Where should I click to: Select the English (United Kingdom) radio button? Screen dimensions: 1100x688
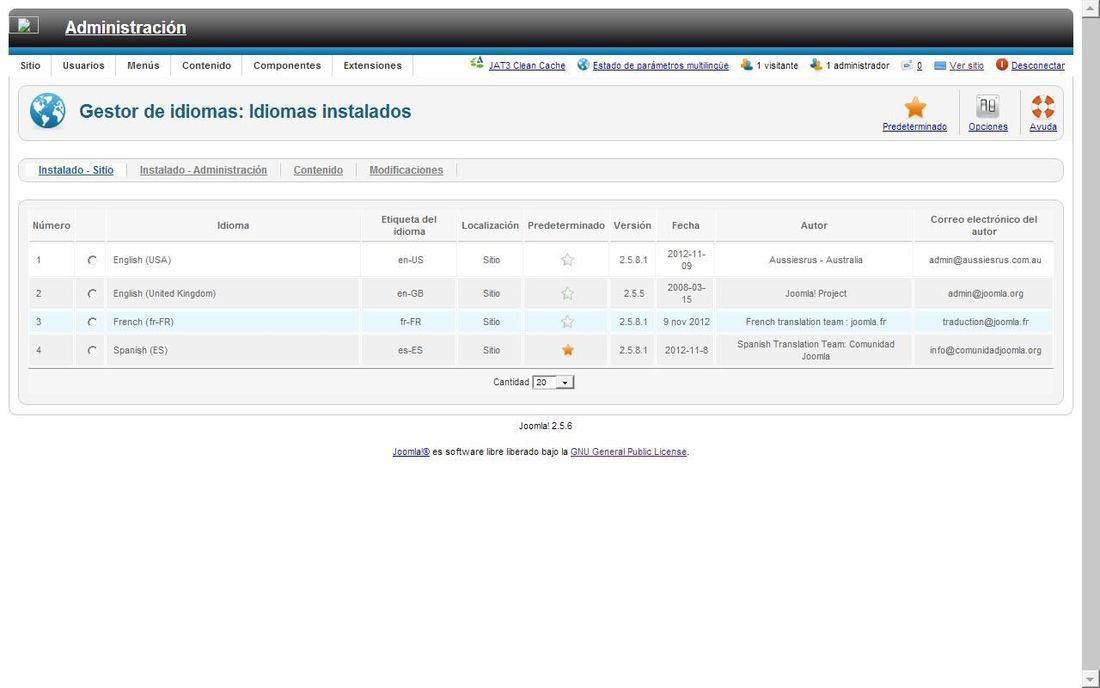coord(92,294)
